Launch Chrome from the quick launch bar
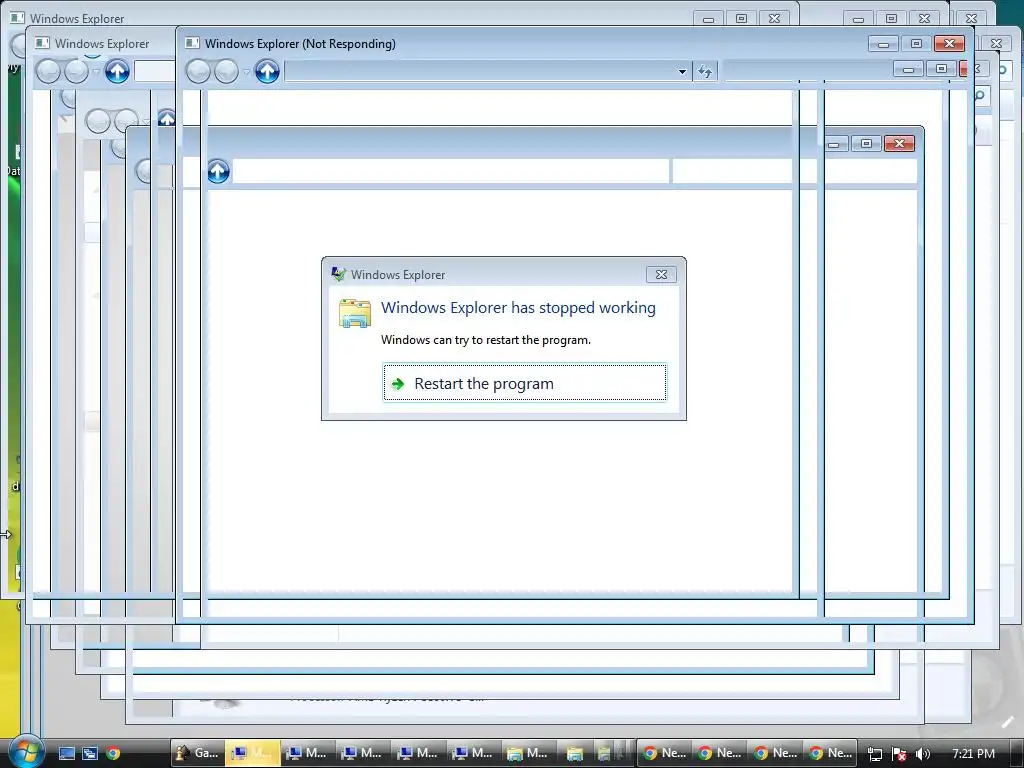 [x=113, y=753]
